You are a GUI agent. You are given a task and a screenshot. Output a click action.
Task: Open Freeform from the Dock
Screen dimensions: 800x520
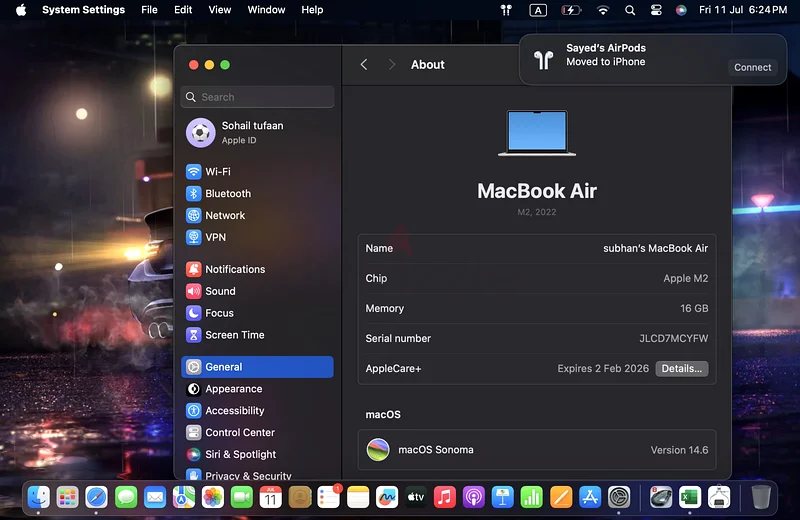[387, 497]
